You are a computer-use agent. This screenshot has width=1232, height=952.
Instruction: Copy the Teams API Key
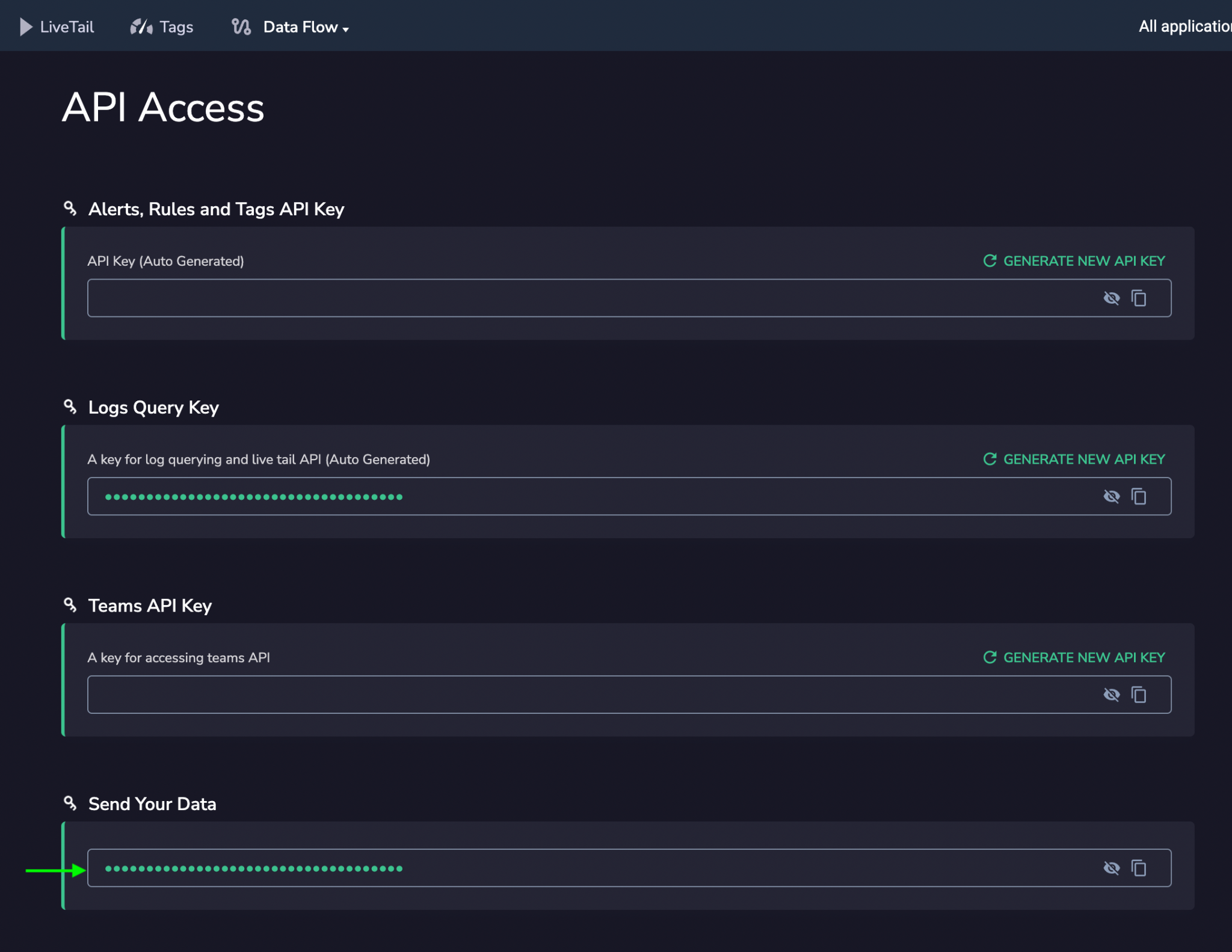[x=1139, y=695]
